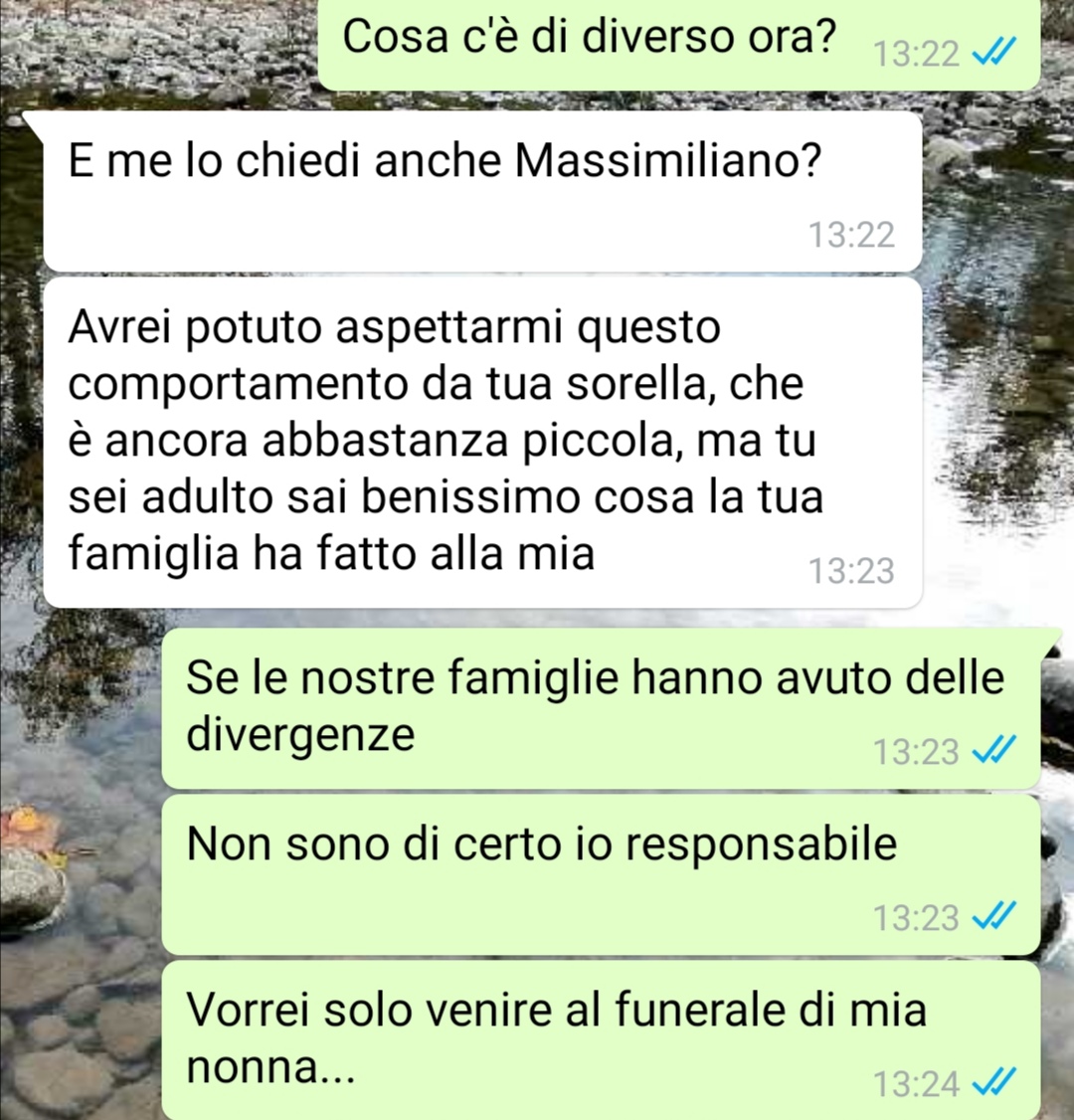The width and height of the screenshot is (1074, 1120).
Task: Tap the 13:23 time in the 'divergenze' bubble
Action: pos(916,751)
